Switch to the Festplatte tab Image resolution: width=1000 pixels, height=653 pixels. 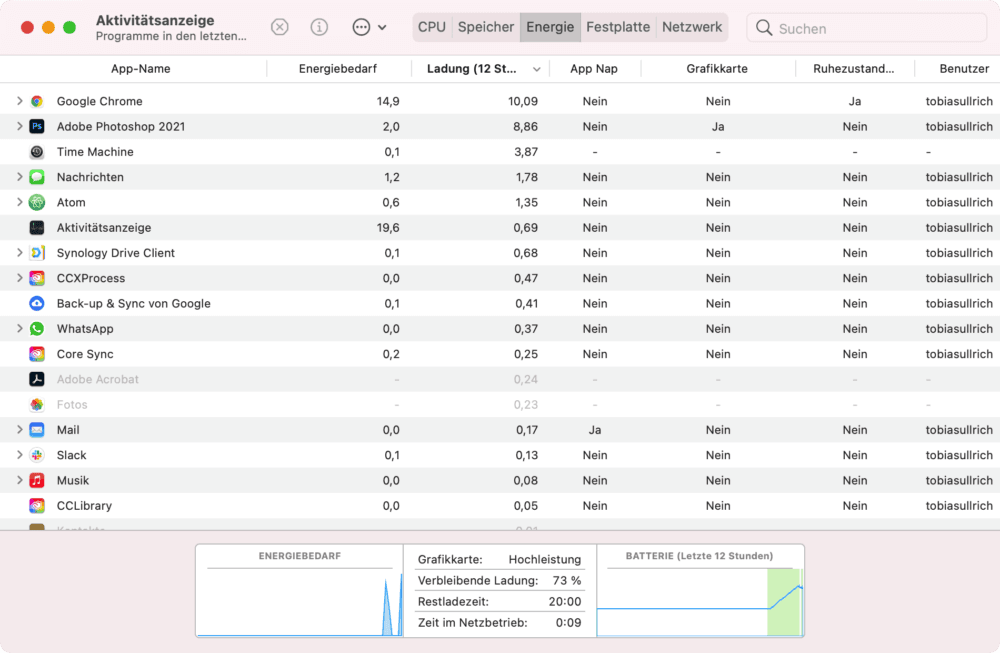pos(618,27)
